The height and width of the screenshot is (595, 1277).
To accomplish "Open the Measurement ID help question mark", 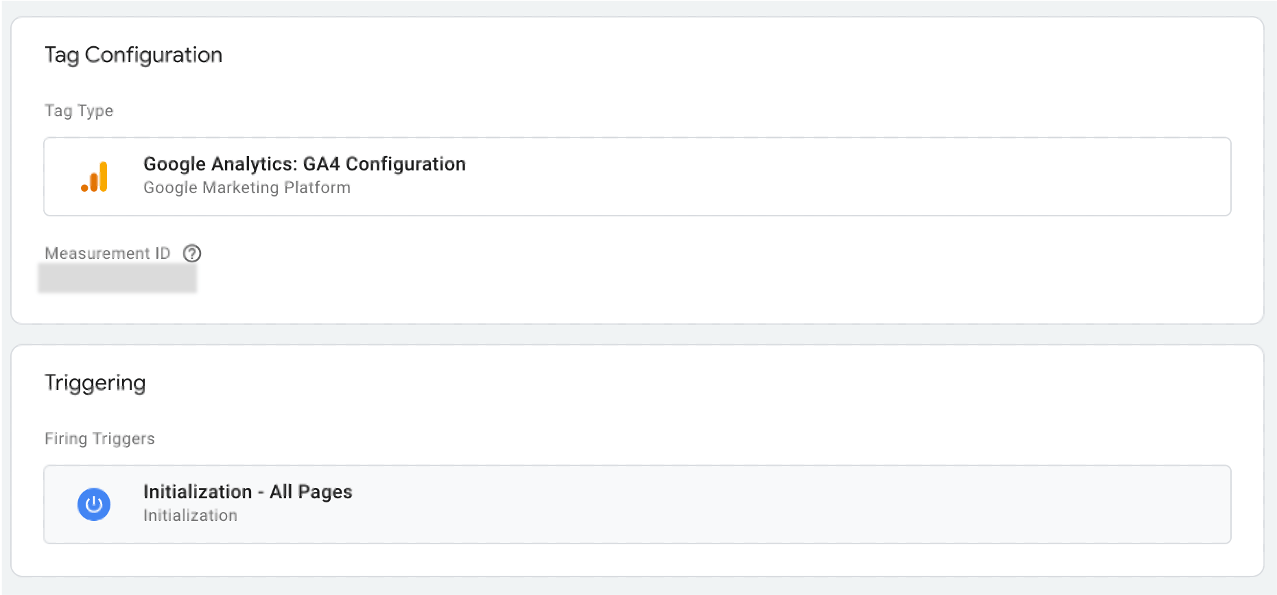I will point(192,253).
